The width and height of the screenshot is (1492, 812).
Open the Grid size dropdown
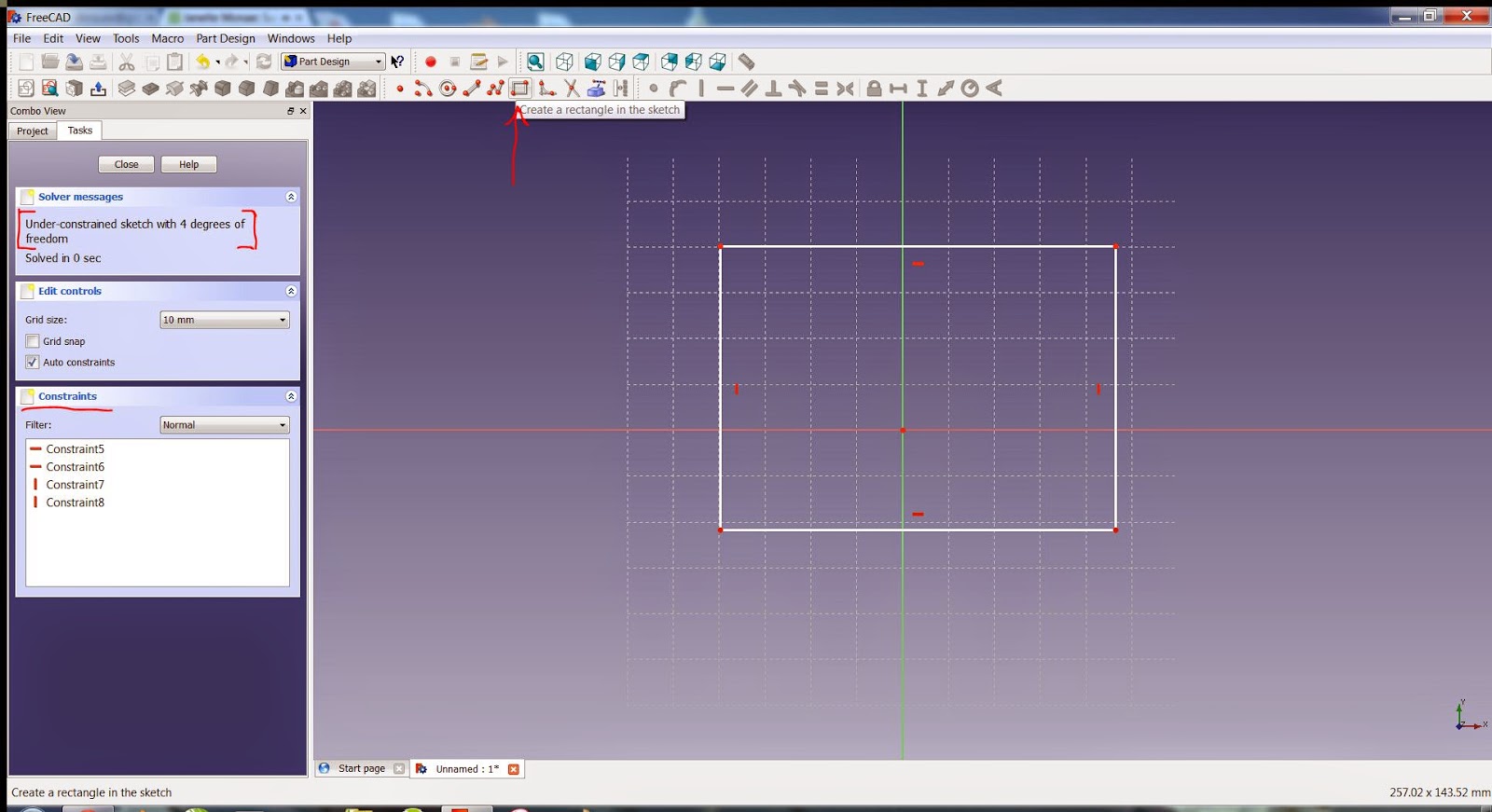225,320
